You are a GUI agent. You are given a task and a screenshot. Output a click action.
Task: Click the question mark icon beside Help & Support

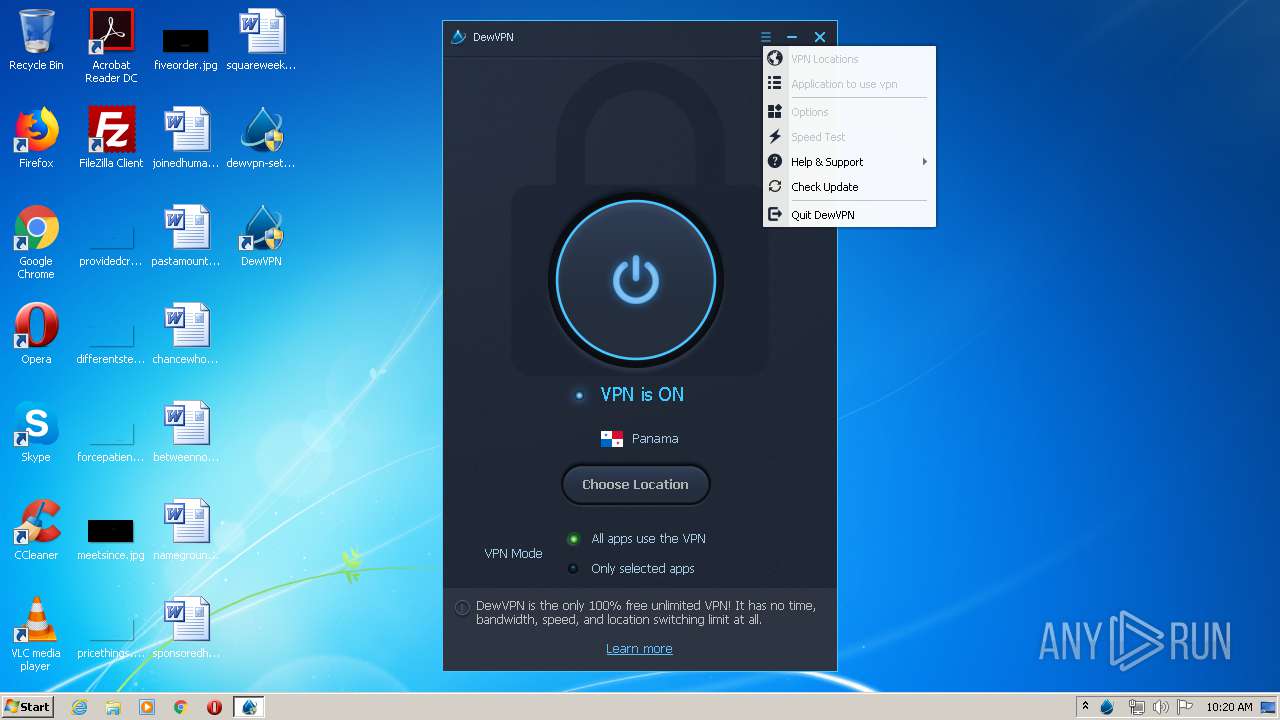point(774,162)
